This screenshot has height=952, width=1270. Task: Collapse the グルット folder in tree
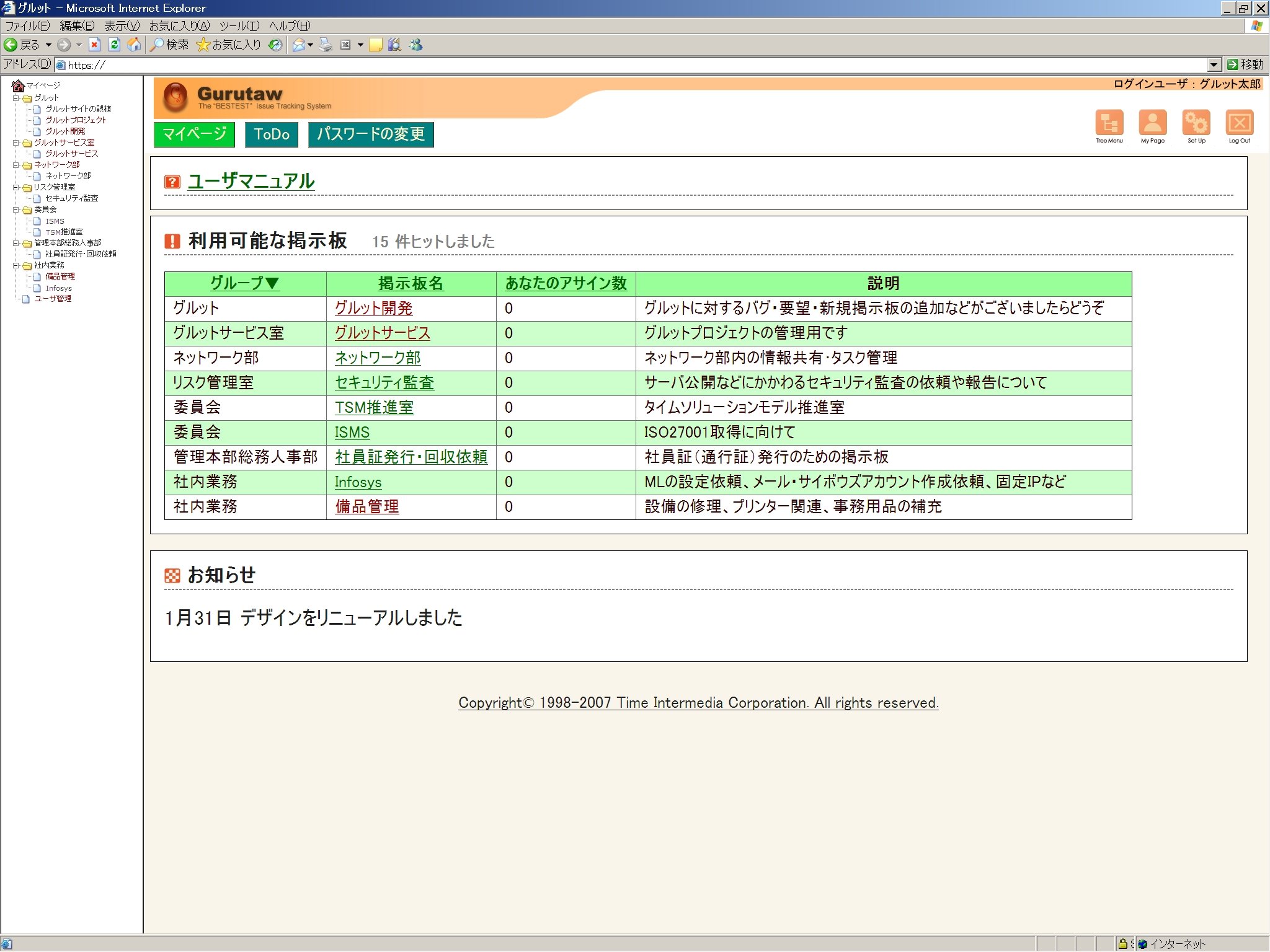[16, 98]
